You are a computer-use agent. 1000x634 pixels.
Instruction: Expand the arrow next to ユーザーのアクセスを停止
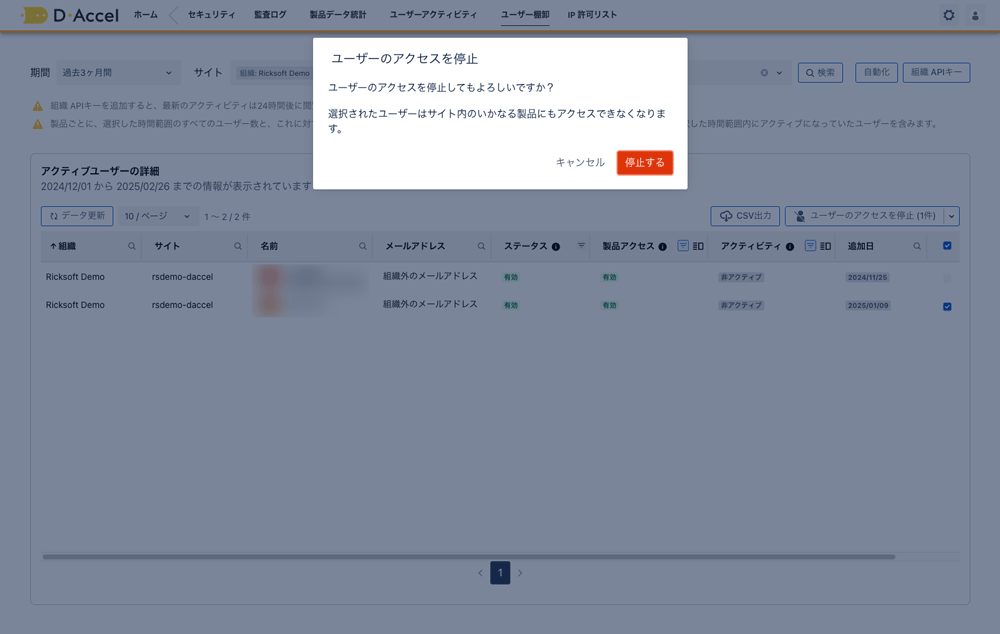(x=952, y=216)
